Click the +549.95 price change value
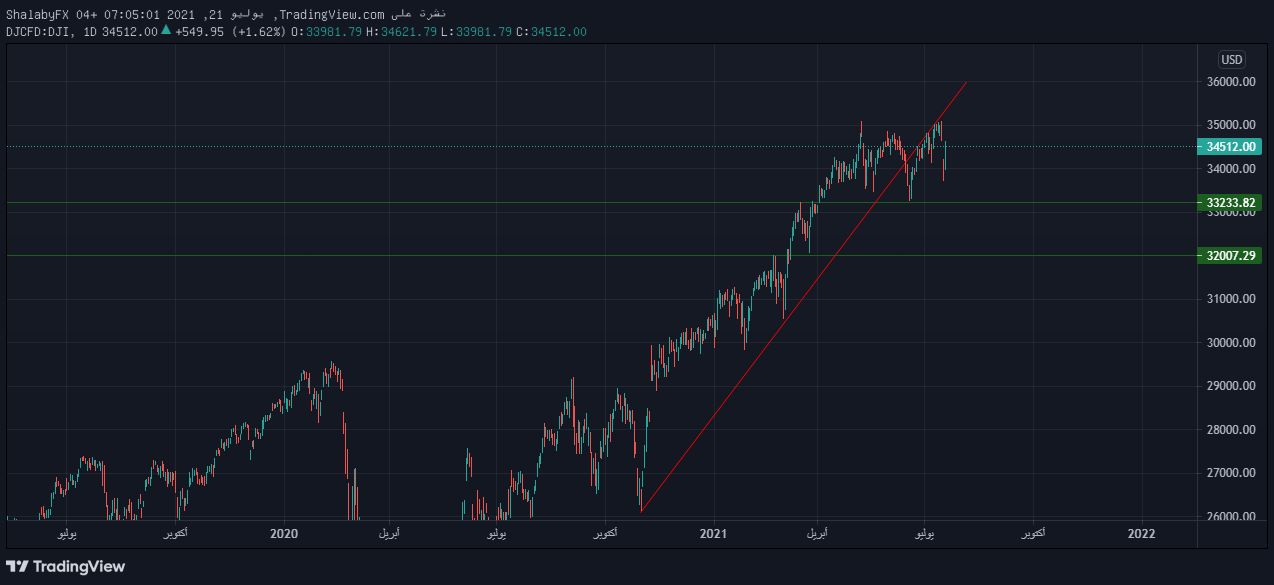This screenshot has height=585, width=1274. pyautogui.click(x=201, y=32)
